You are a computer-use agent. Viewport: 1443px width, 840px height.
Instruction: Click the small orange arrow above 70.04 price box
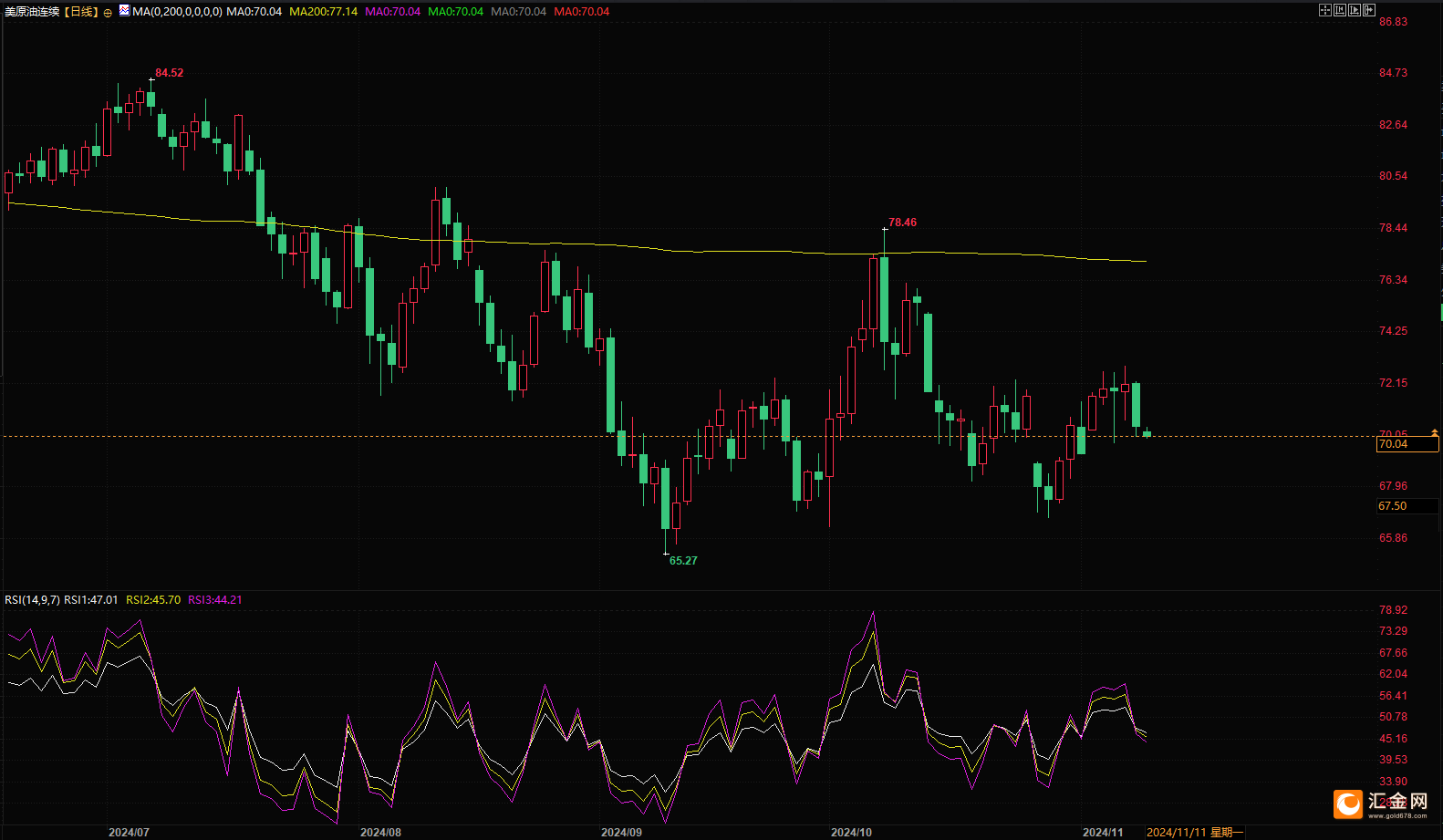coord(1435,432)
